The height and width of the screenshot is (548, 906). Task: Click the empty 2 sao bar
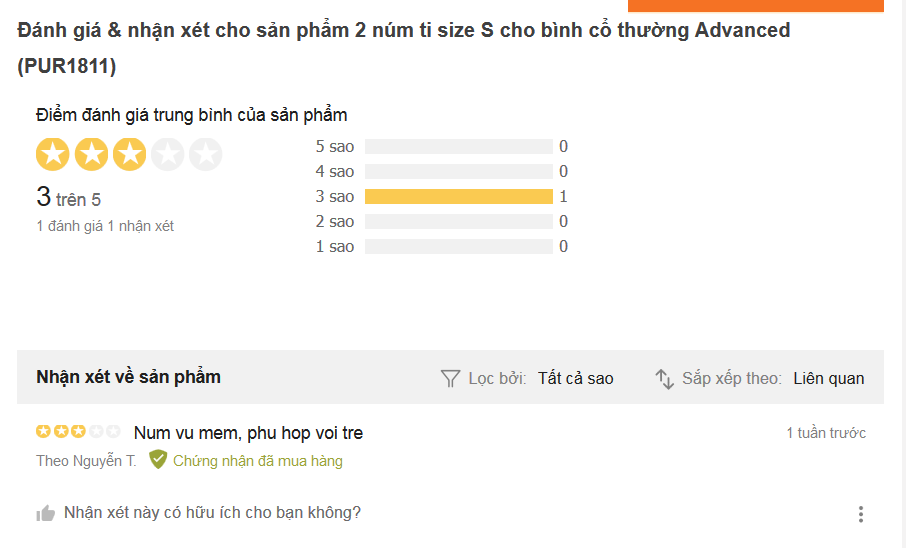tap(458, 221)
